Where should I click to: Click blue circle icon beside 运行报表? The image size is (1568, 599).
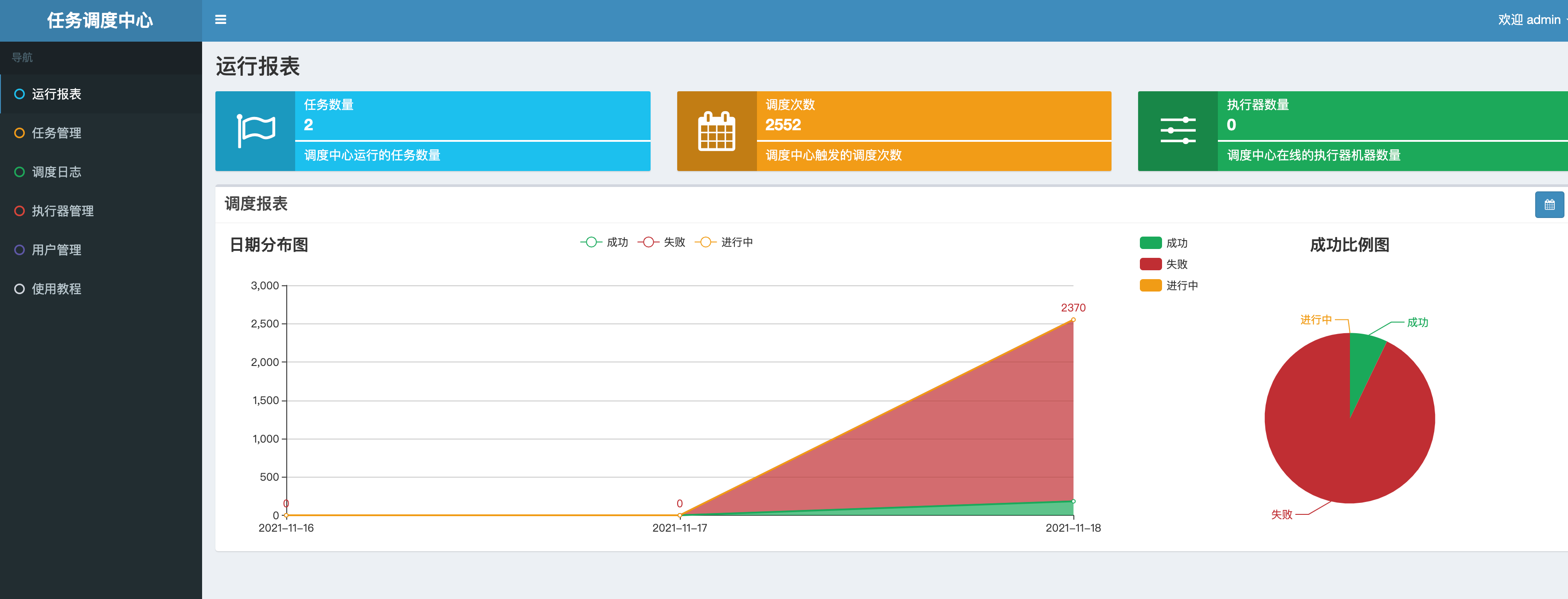tap(20, 94)
